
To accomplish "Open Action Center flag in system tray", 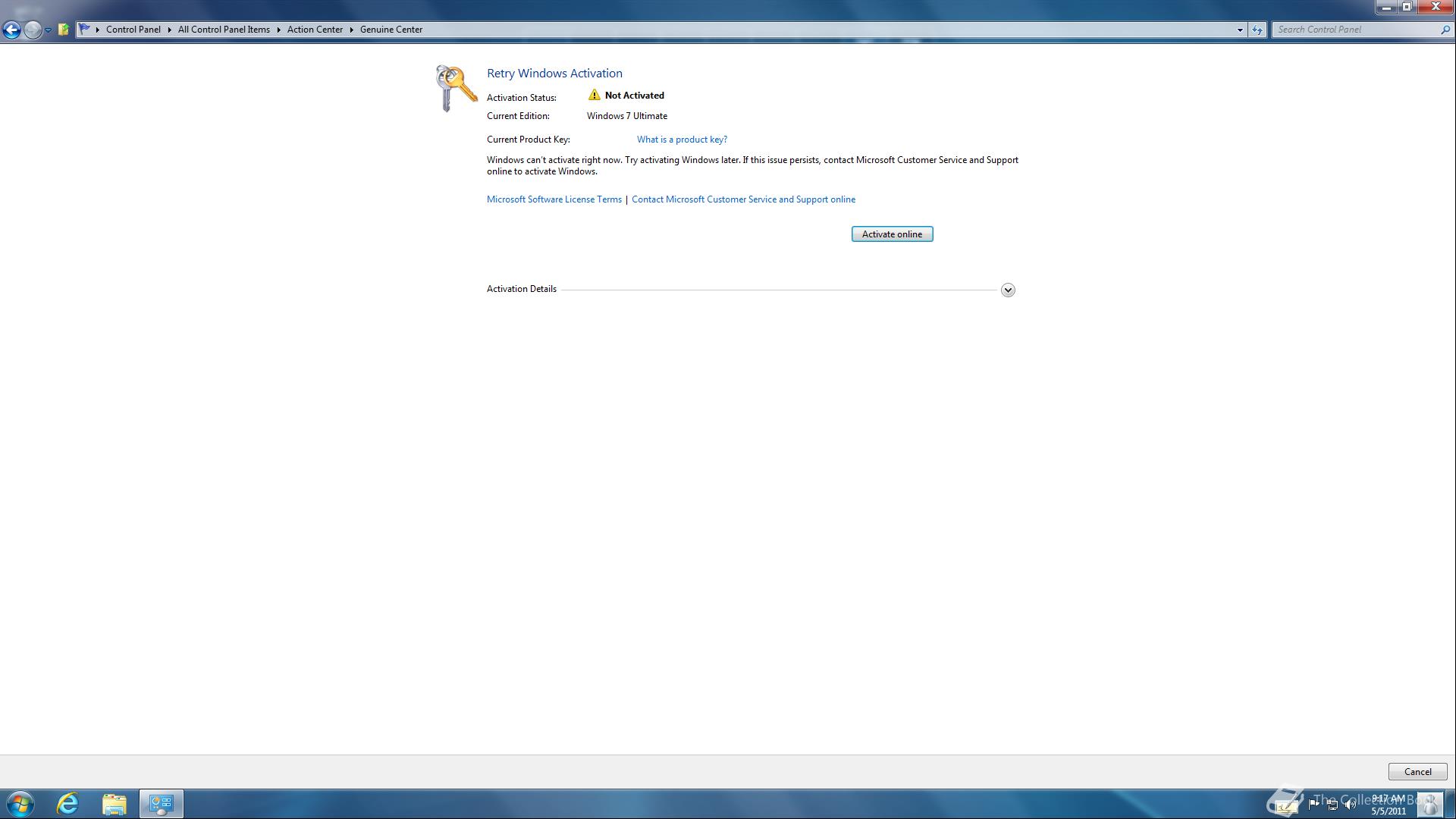I will point(1313,804).
